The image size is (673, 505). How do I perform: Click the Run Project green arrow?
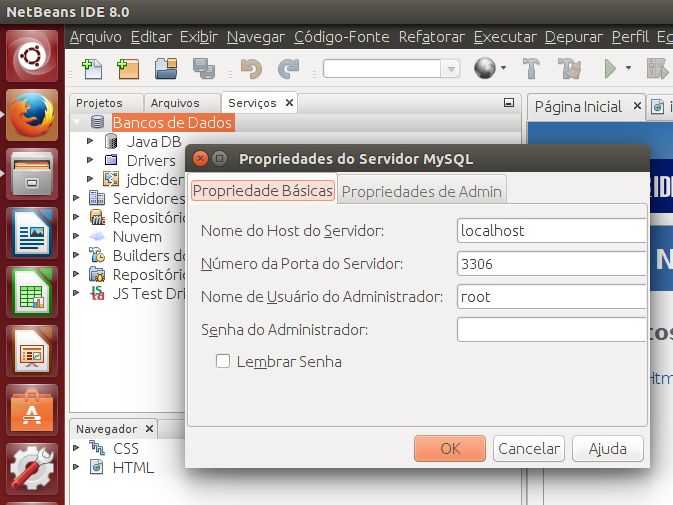[x=609, y=69]
